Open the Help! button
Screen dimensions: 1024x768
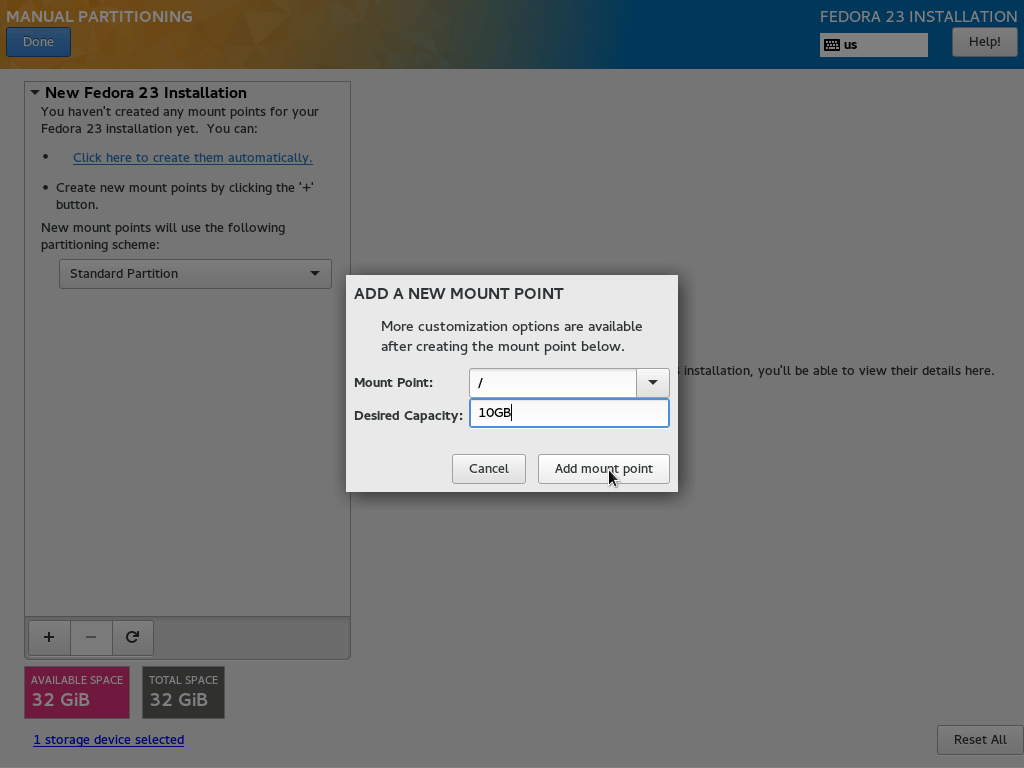pyautogui.click(x=984, y=42)
